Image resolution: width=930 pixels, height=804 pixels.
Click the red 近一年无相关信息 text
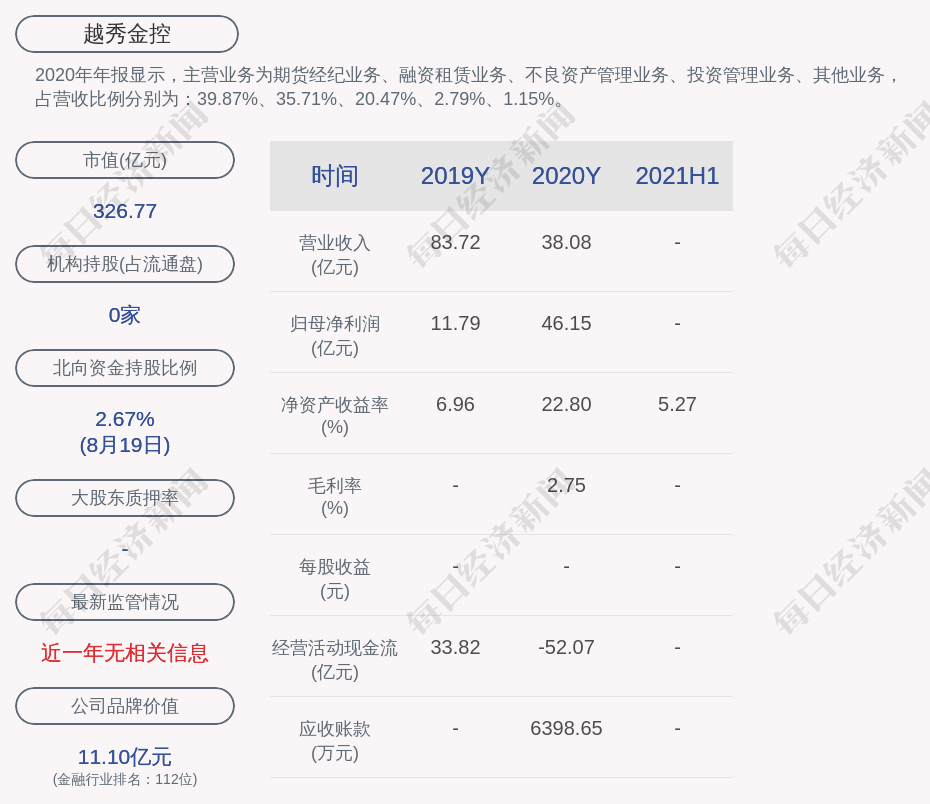pyautogui.click(x=125, y=653)
